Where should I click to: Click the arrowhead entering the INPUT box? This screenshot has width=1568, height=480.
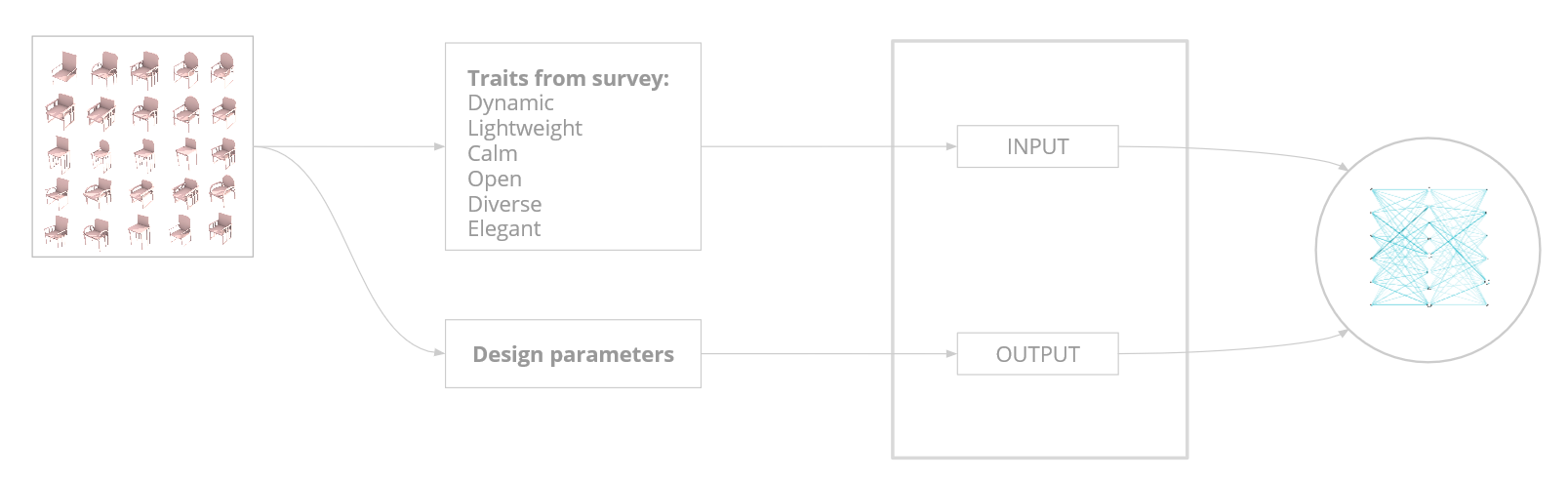951,147
